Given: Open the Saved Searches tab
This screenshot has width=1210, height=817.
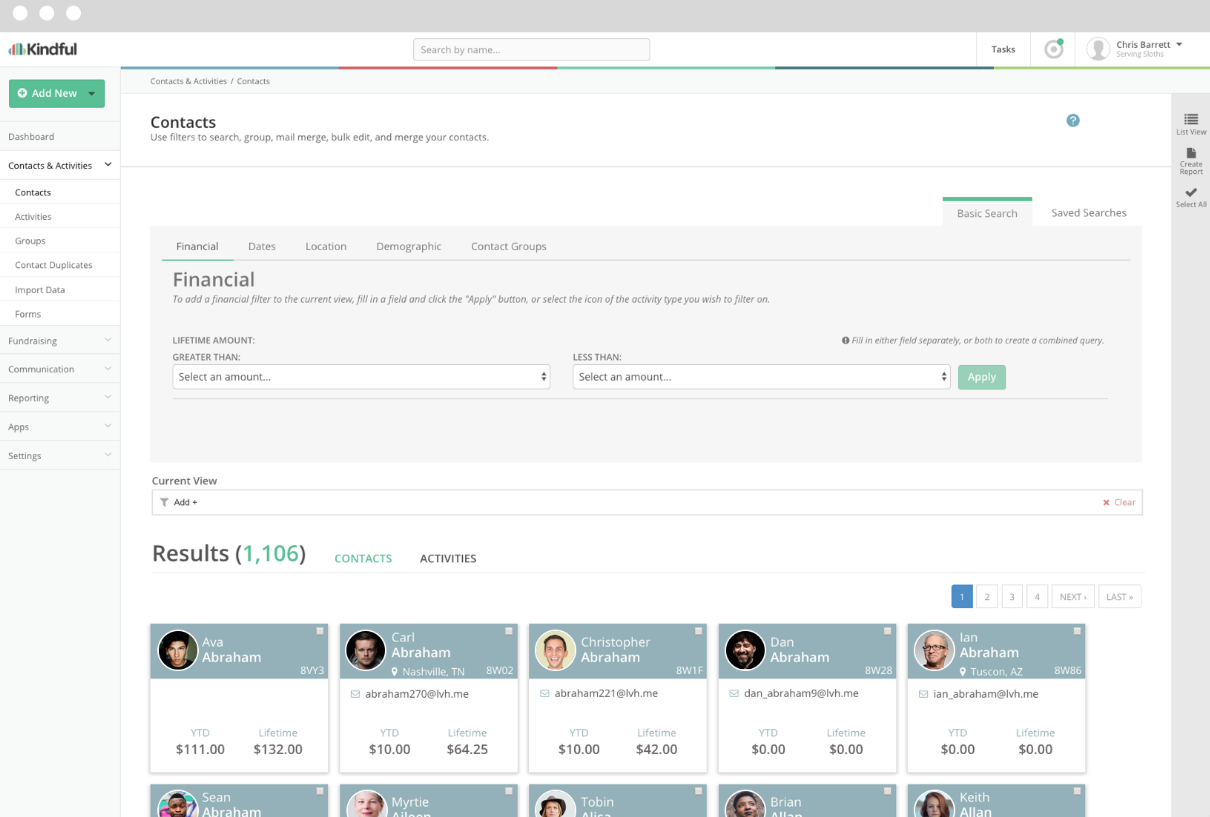Looking at the screenshot, I should coord(1088,213).
